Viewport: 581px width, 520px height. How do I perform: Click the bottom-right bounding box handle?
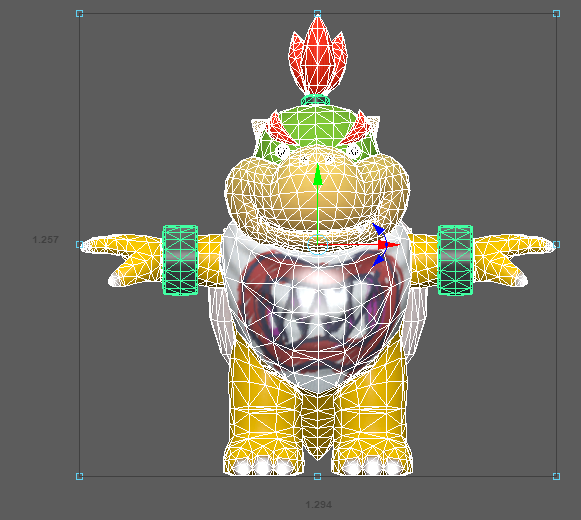(556, 476)
